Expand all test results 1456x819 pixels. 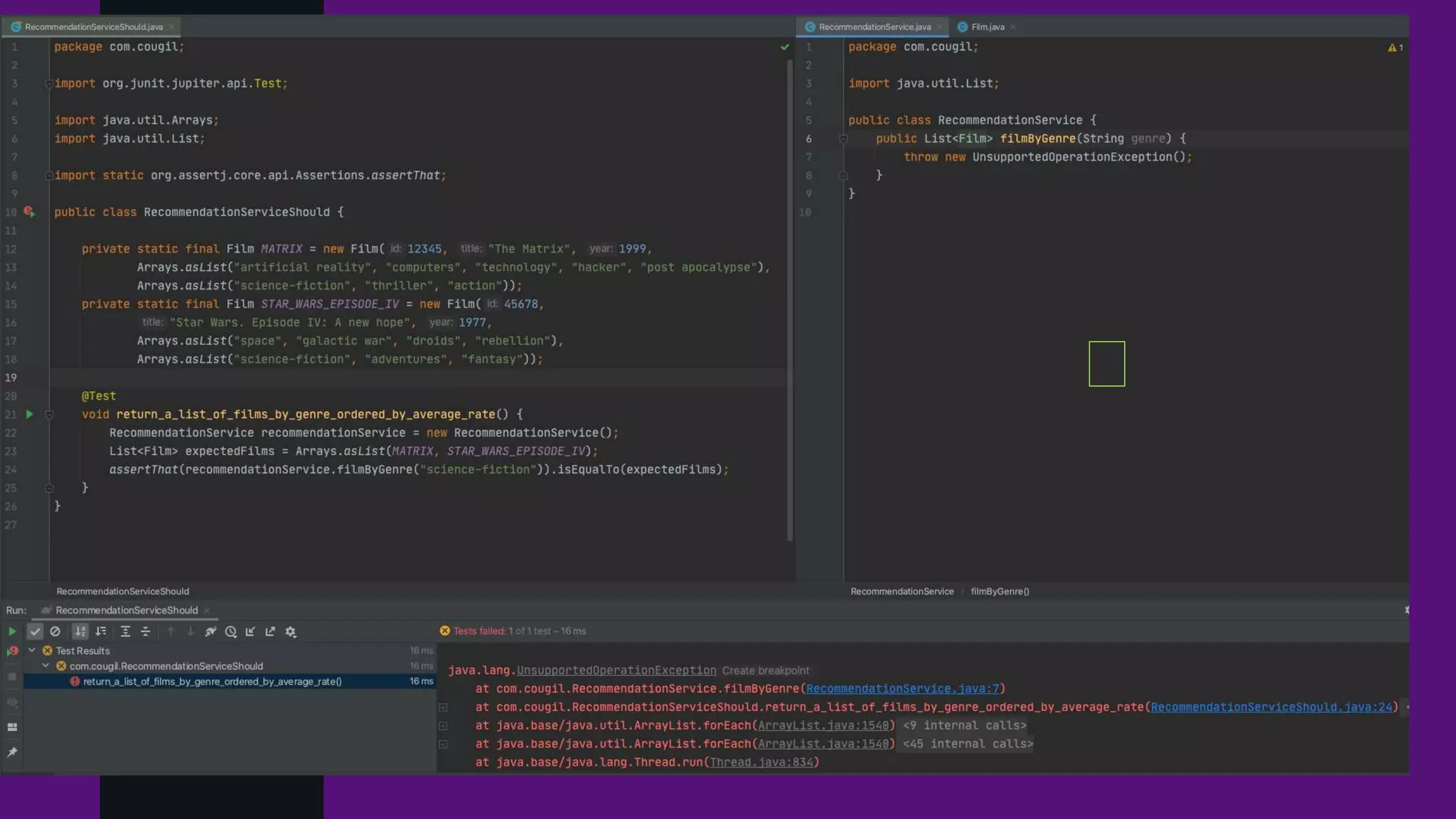click(x=125, y=631)
